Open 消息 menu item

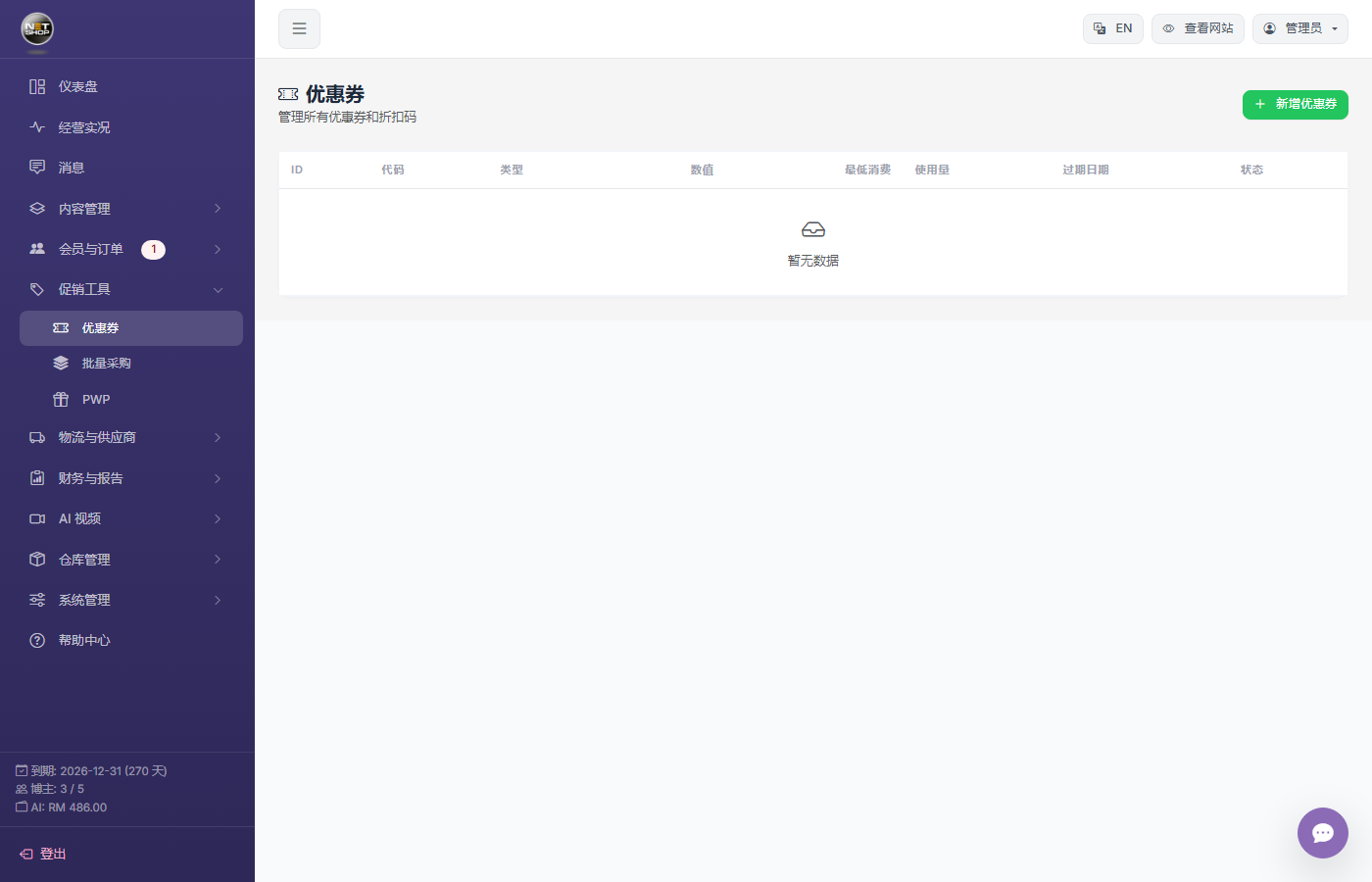pyautogui.click(x=131, y=168)
